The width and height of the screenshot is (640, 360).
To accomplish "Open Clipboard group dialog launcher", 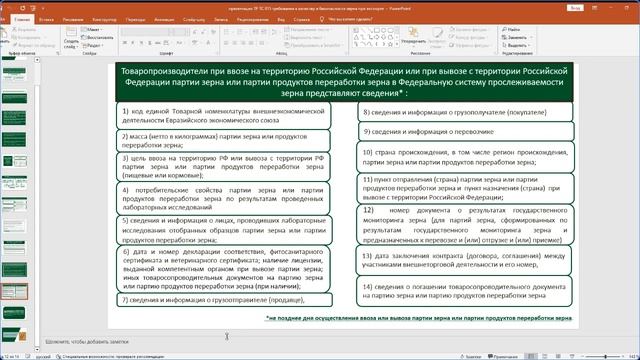I will click(x=58, y=53).
